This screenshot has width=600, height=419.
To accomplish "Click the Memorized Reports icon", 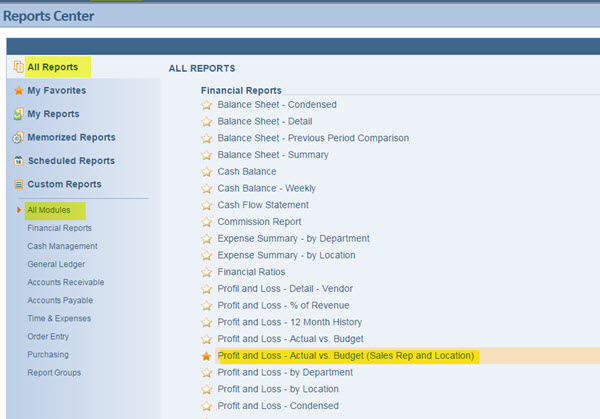I will [x=18, y=137].
